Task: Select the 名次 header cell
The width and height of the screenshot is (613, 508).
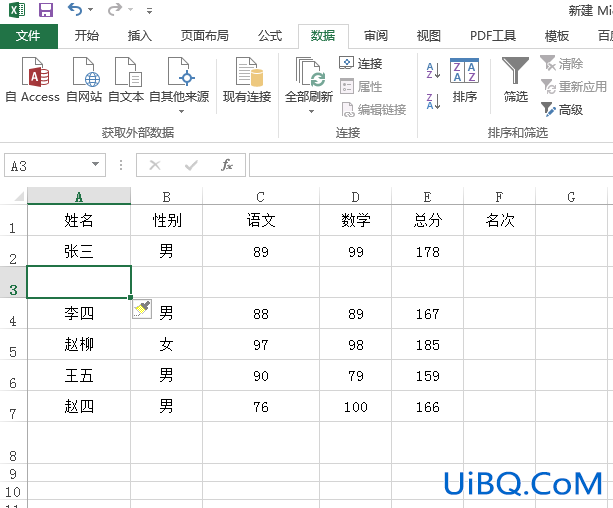Action: click(x=499, y=220)
